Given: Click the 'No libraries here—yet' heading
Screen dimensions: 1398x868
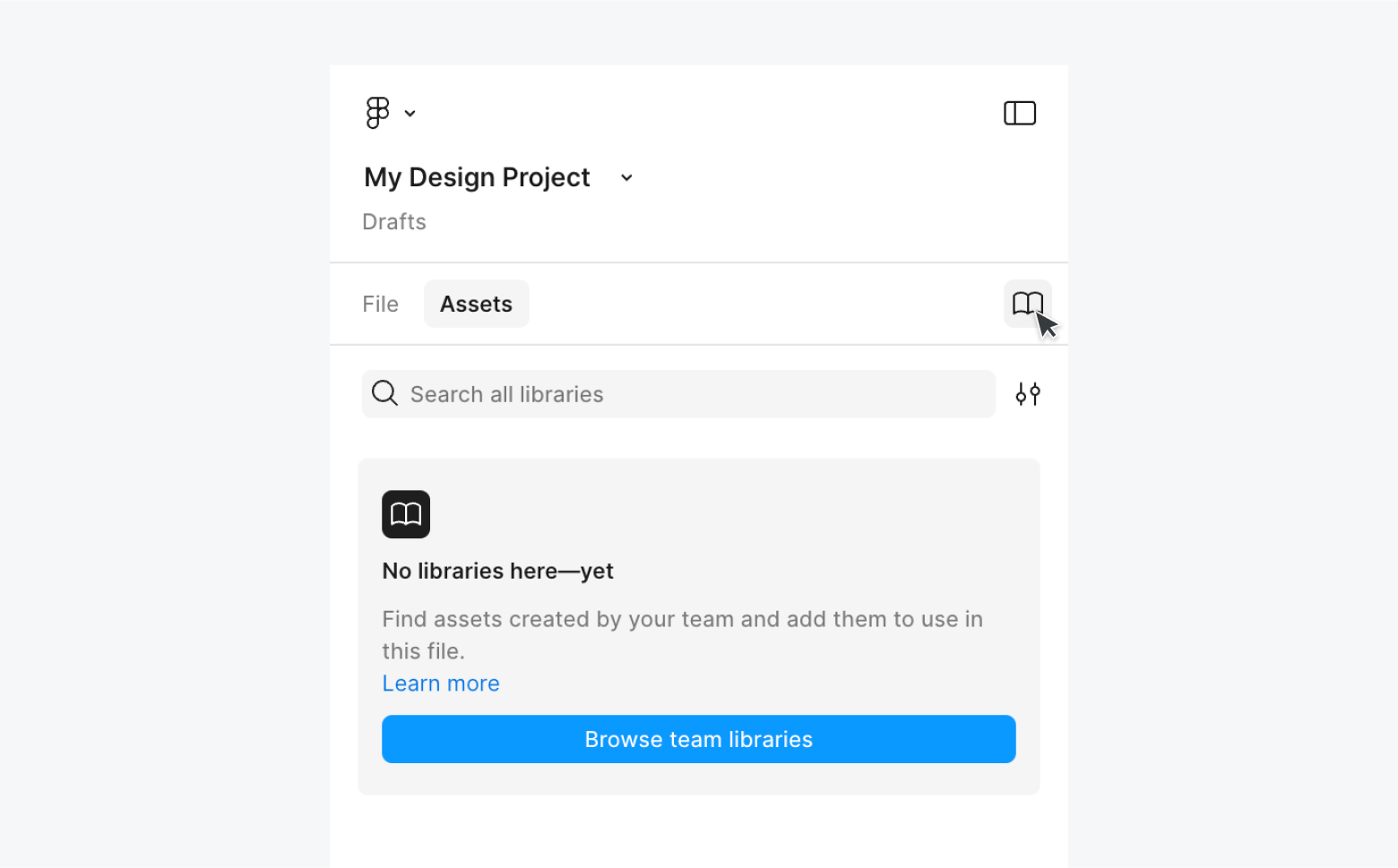Looking at the screenshot, I should point(497,572).
